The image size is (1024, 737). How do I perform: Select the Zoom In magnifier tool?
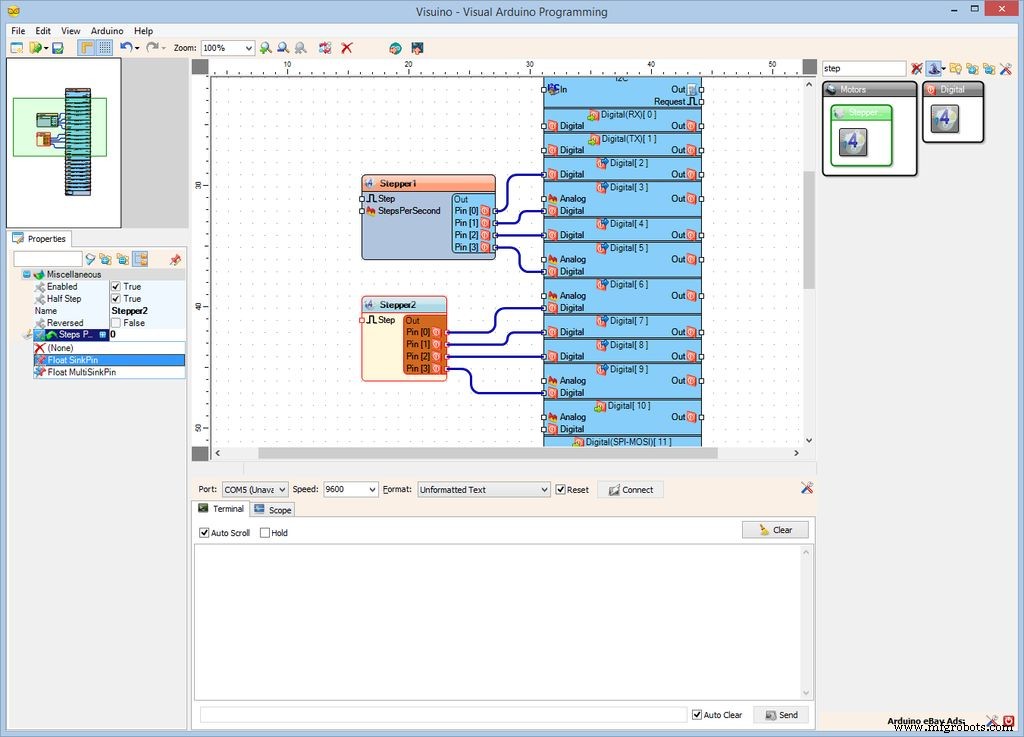coord(265,47)
